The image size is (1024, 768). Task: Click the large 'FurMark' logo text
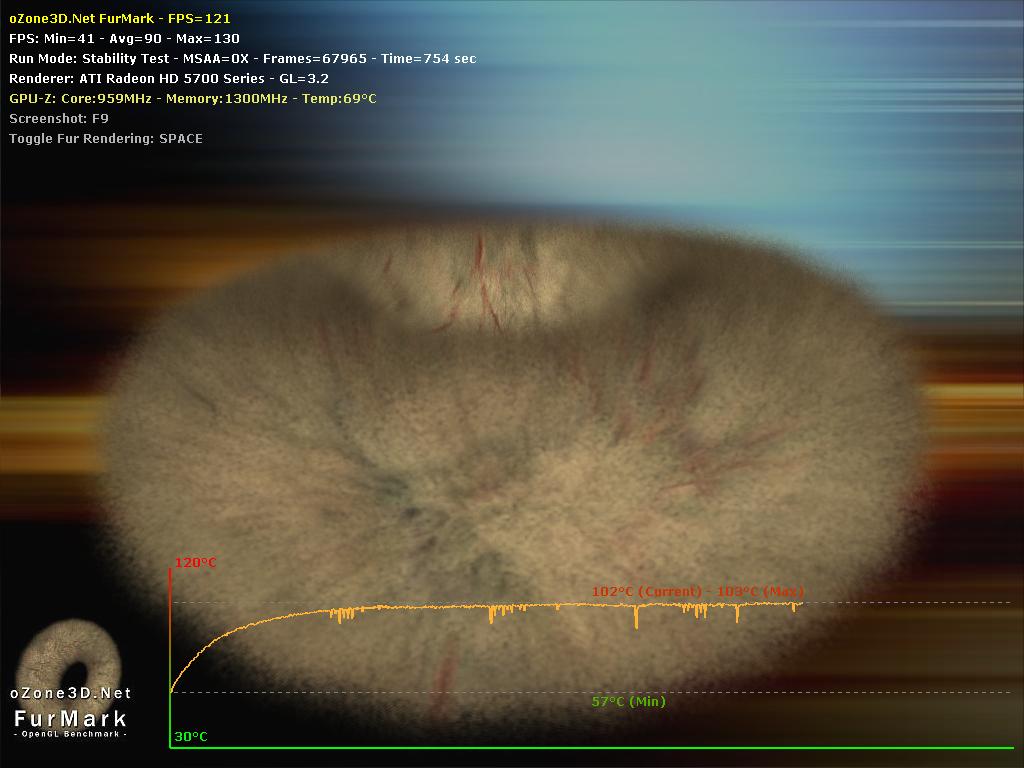coord(71,718)
